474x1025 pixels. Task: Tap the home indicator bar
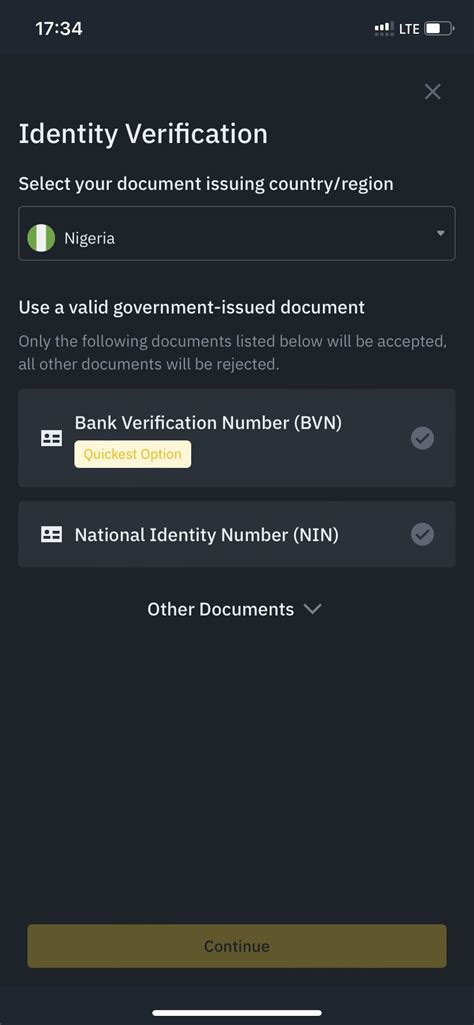point(237,1013)
